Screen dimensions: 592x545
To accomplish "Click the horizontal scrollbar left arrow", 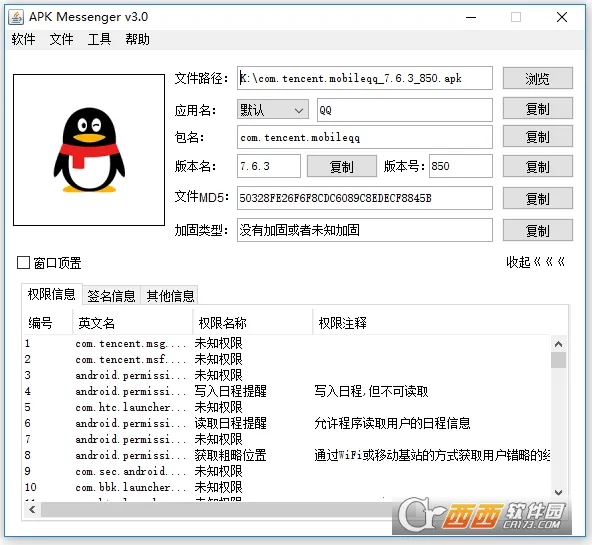I will tap(32, 510).
